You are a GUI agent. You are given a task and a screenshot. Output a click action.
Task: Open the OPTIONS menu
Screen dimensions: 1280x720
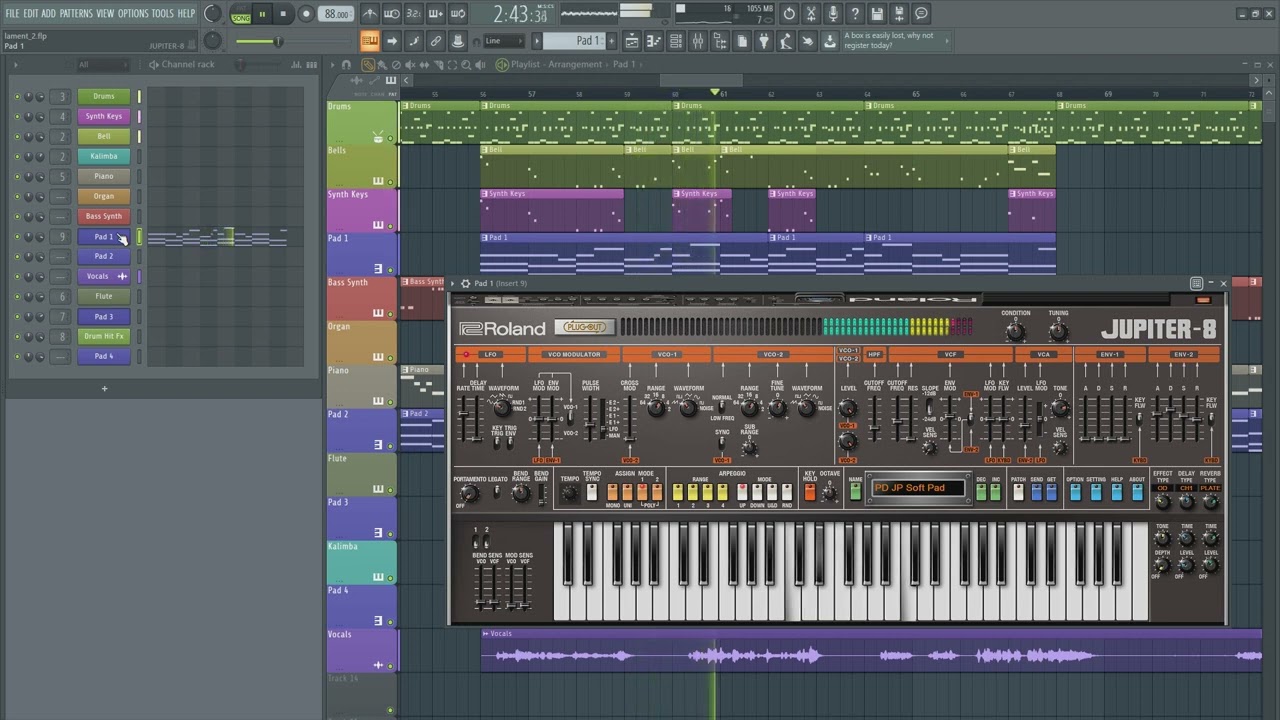point(133,14)
